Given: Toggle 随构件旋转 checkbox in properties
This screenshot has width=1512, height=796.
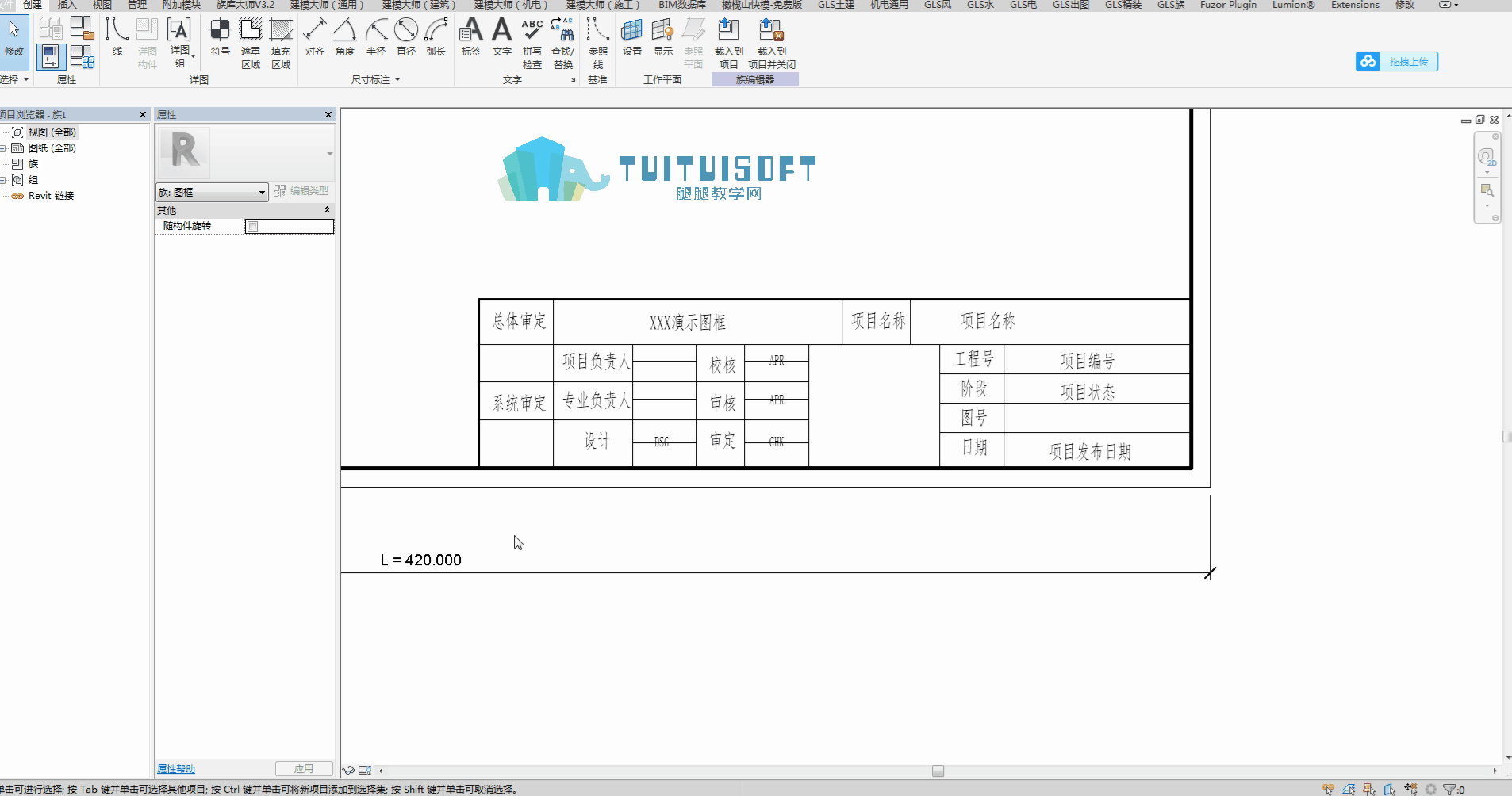Looking at the screenshot, I should (x=252, y=227).
